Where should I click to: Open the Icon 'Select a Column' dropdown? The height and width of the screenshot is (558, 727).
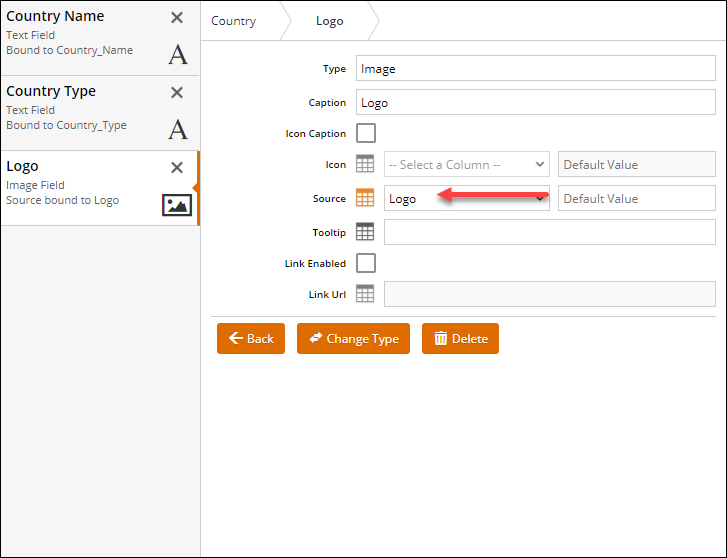tap(466, 165)
